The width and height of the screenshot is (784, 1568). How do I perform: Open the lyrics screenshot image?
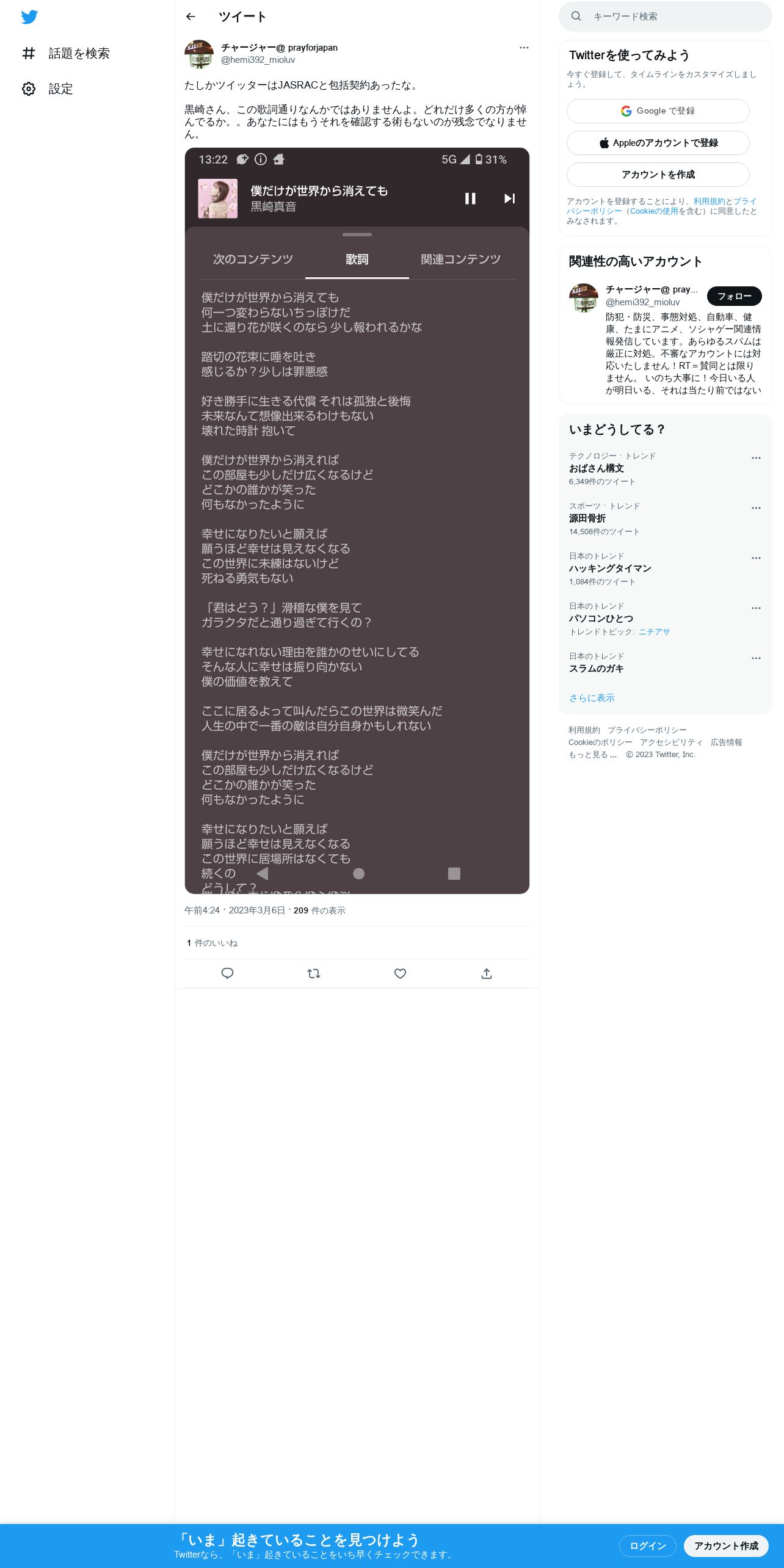click(357, 521)
